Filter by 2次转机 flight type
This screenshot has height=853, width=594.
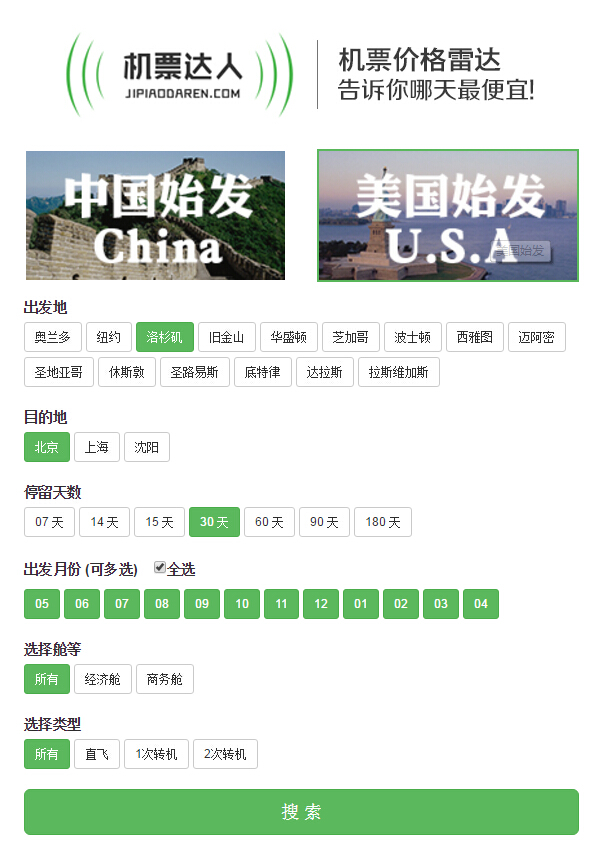tap(225, 754)
